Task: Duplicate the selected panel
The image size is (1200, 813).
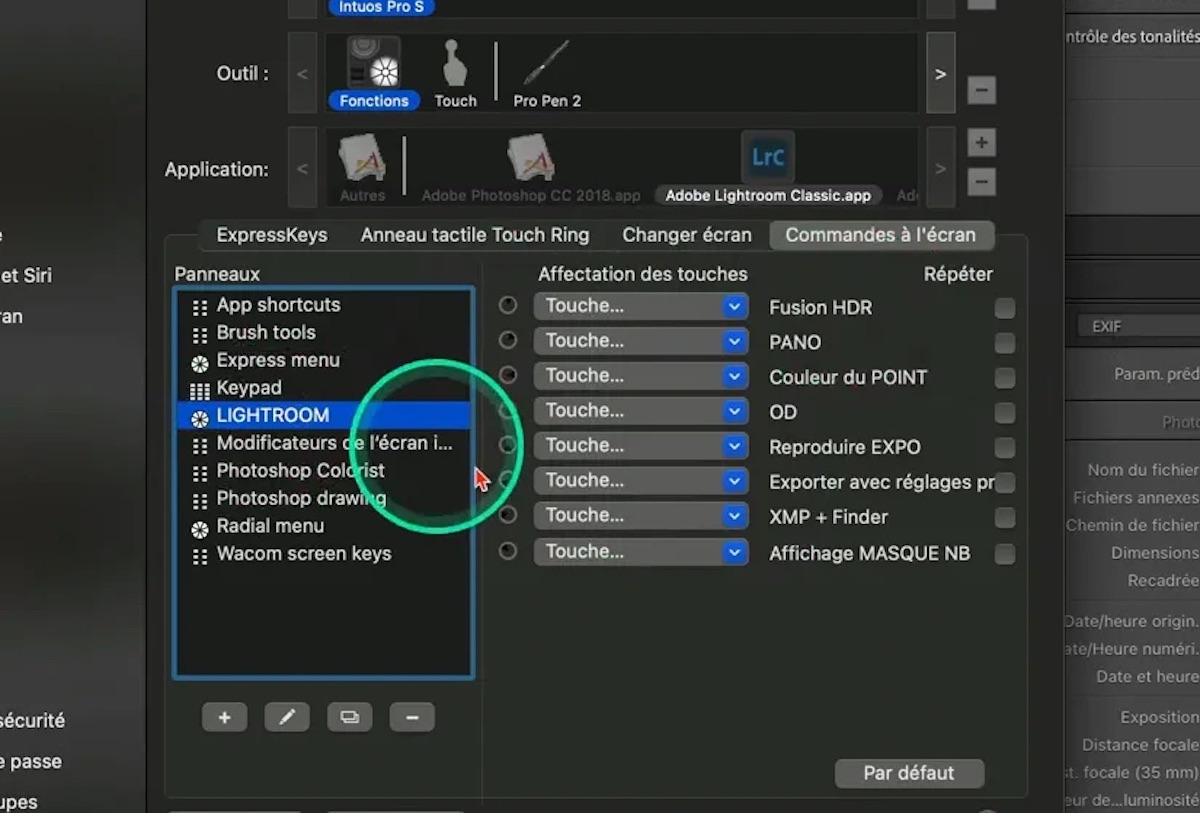Action: (349, 717)
